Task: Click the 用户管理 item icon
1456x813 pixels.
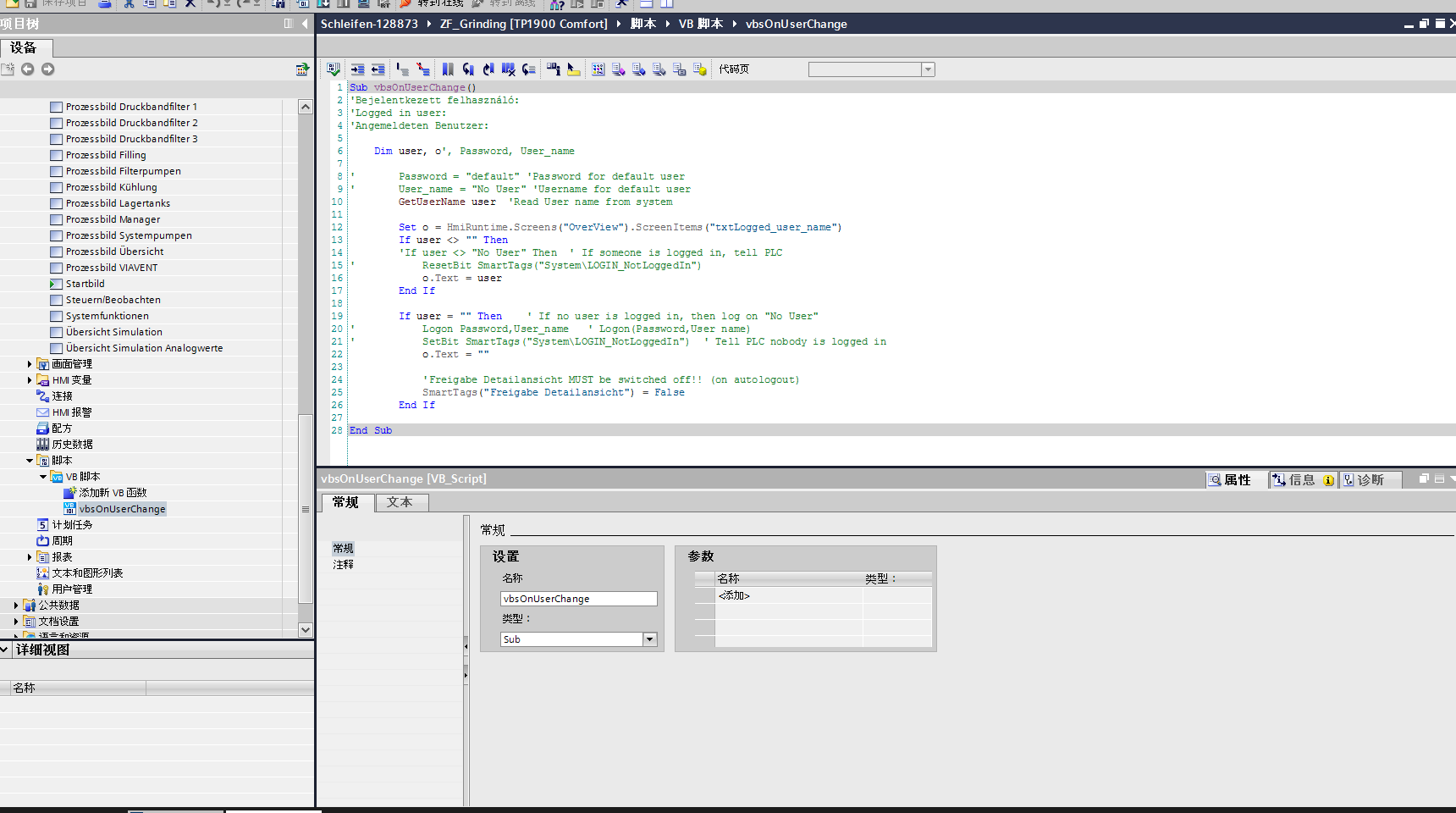Action: [x=43, y=589]
